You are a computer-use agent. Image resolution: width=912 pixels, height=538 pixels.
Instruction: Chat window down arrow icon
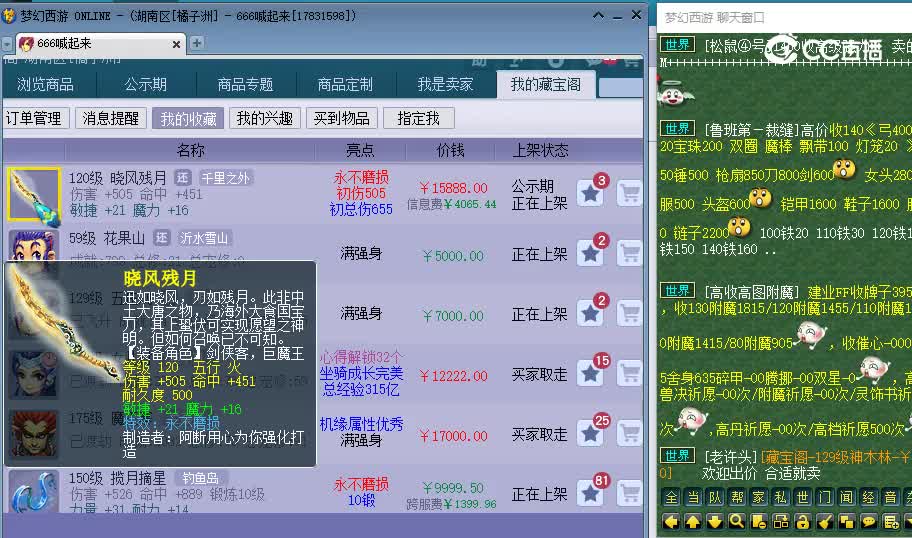click(715, 522)
